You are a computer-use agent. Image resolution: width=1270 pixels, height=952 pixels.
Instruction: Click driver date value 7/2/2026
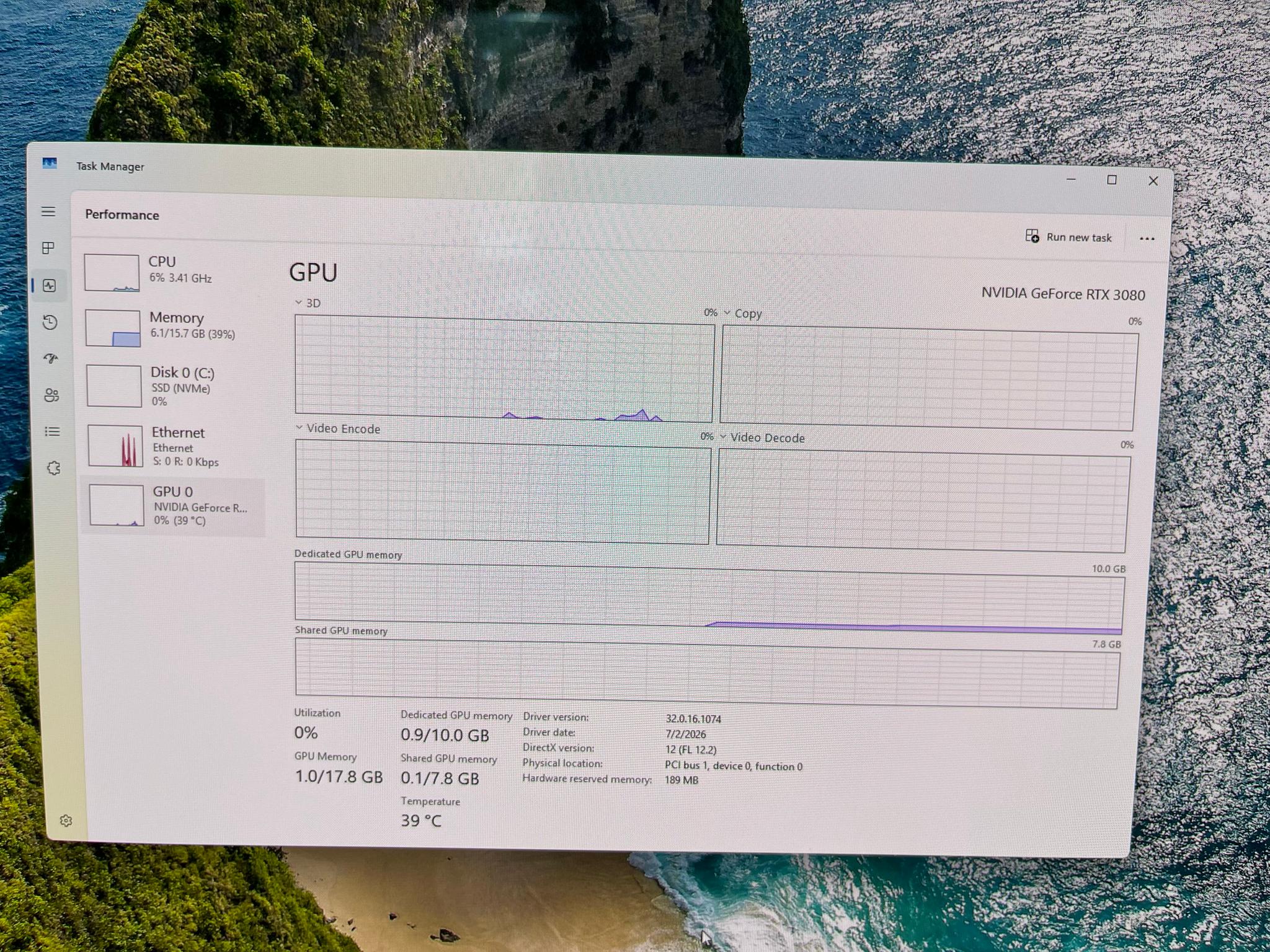pyautogui.click(x=686, y=734)
